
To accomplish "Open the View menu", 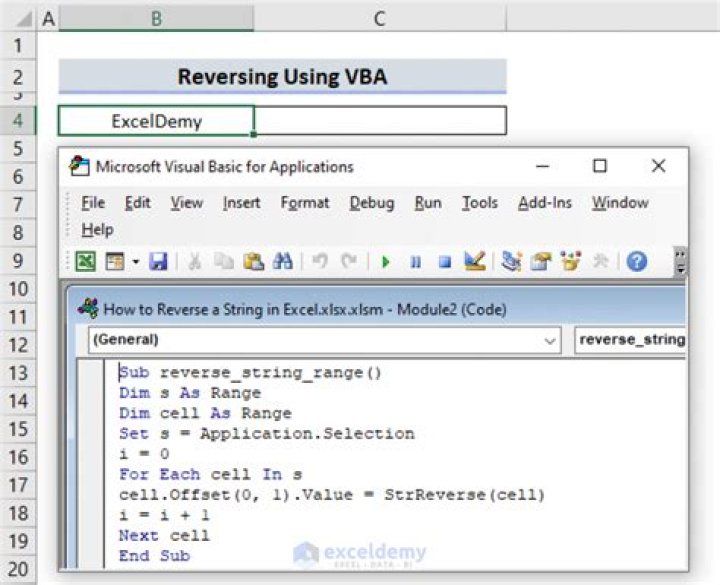I will [186, 202].
